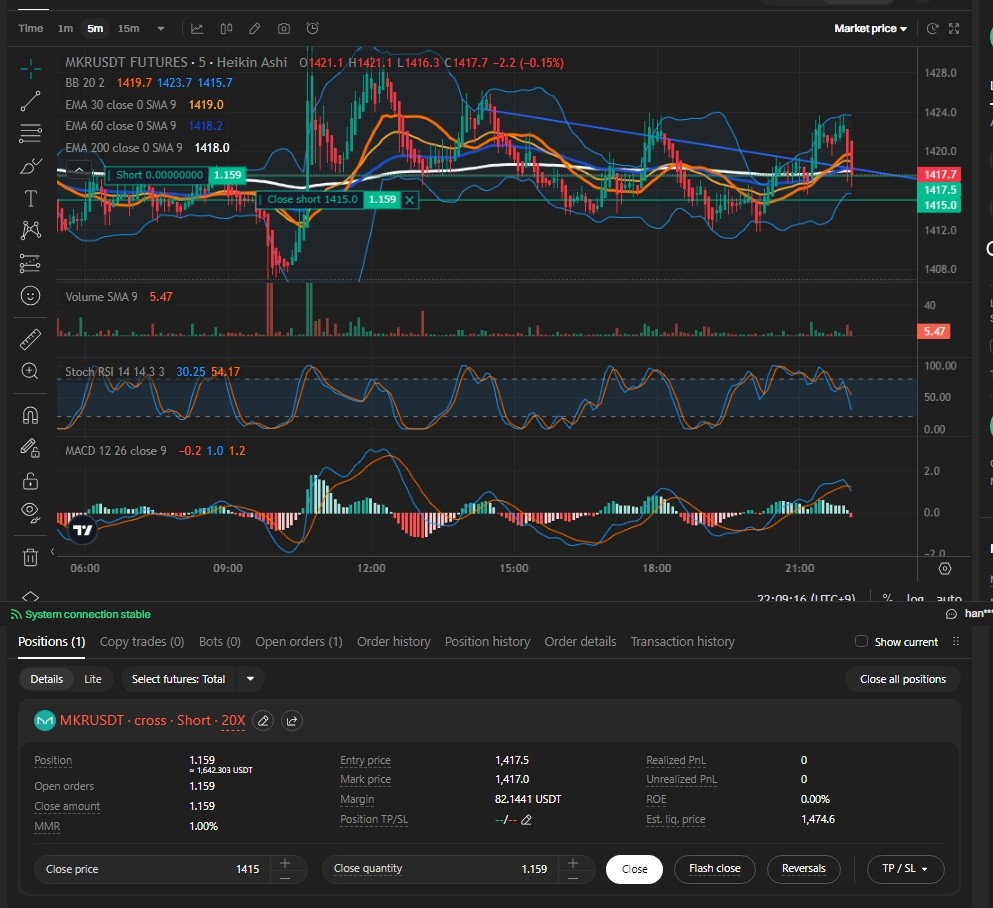Toggle auto scale on price axis
This screenshot has width=993, height=908.
[949, 598]
